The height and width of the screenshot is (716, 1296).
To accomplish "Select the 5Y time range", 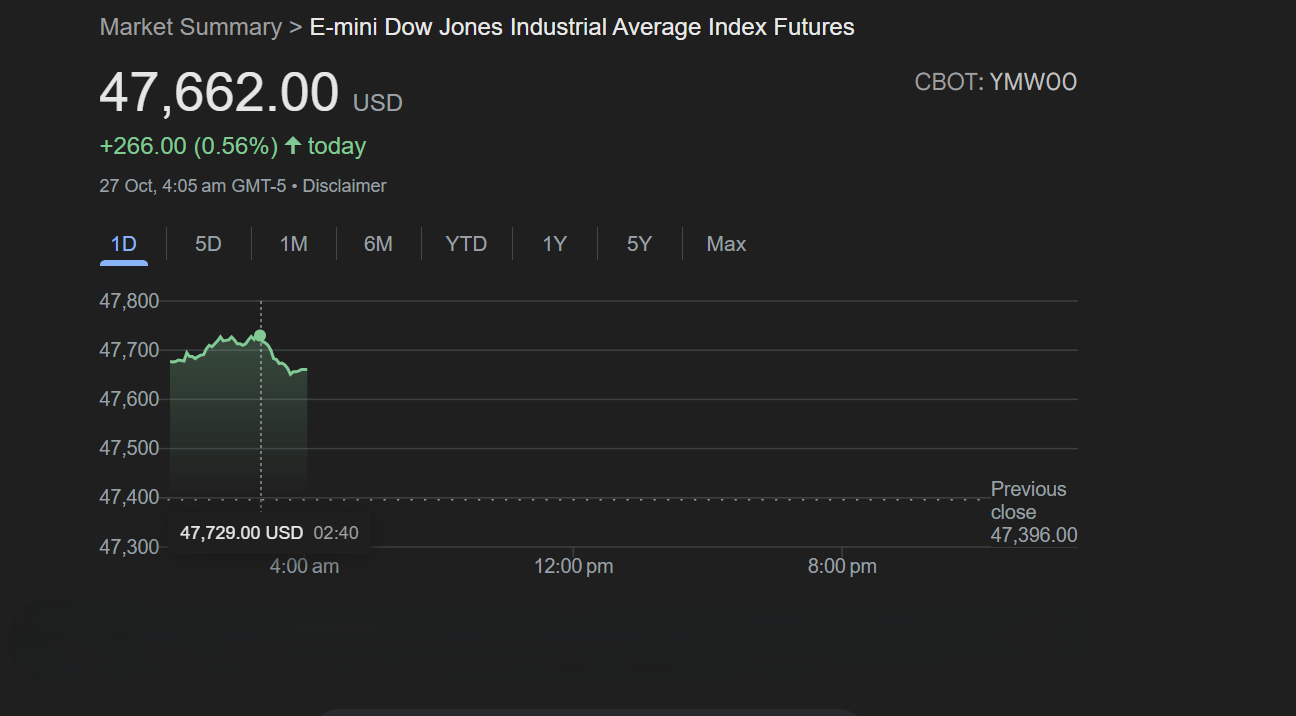I will coord(639,243).
